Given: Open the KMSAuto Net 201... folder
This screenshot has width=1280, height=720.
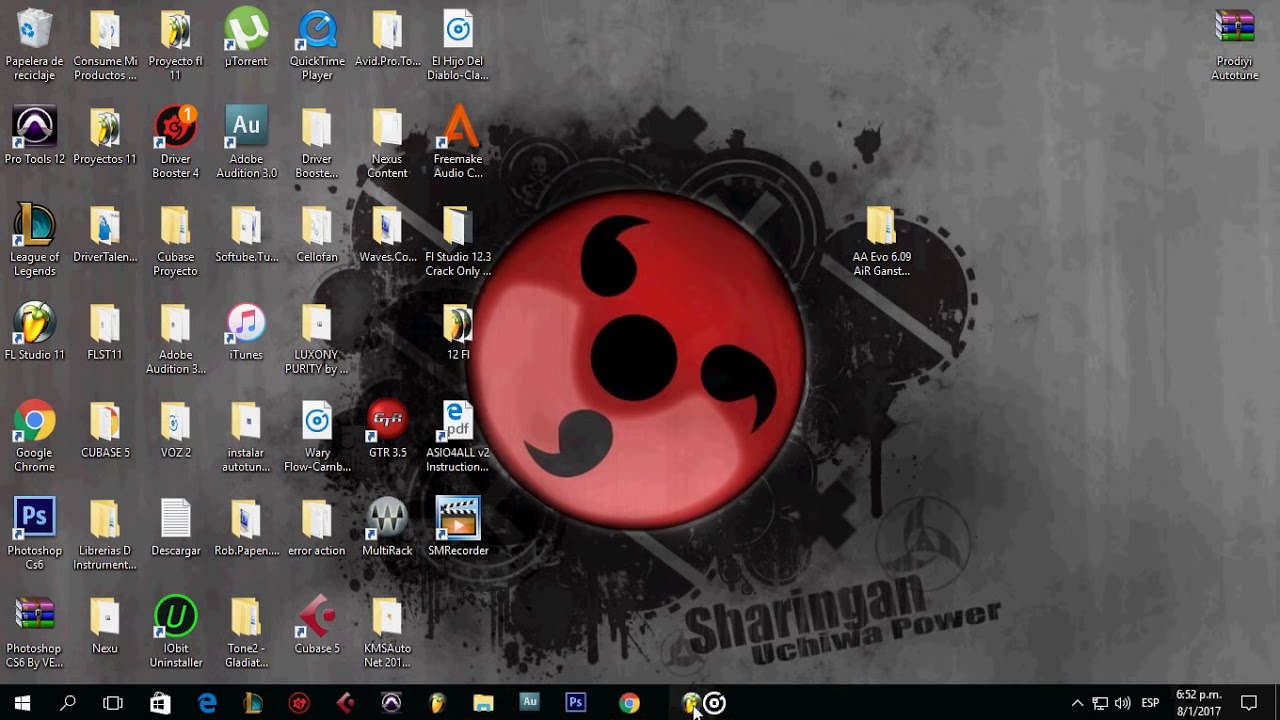Looking at the screenshot, I should 387,633.
